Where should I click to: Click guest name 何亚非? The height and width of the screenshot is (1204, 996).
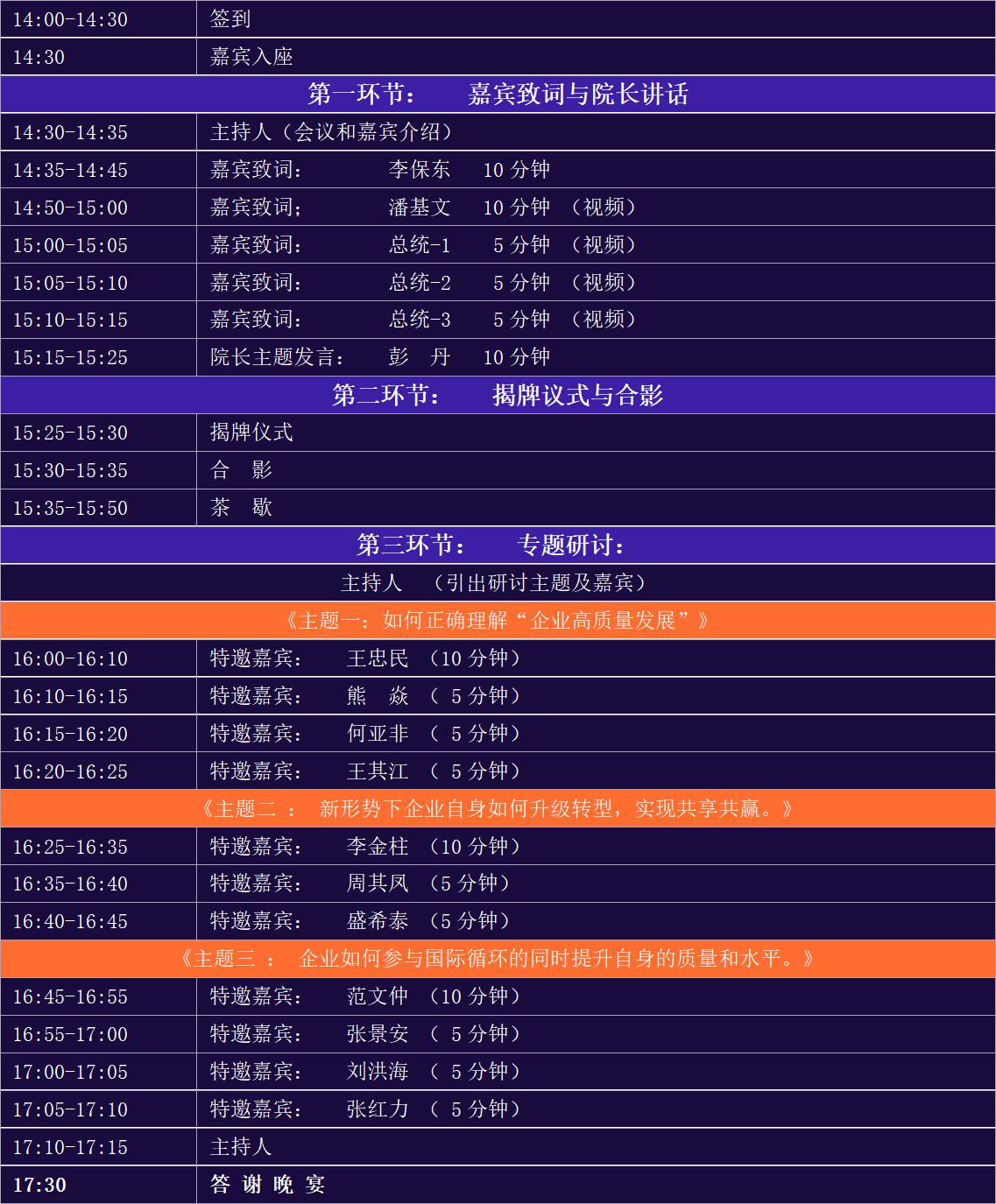(x=378, y=734)
